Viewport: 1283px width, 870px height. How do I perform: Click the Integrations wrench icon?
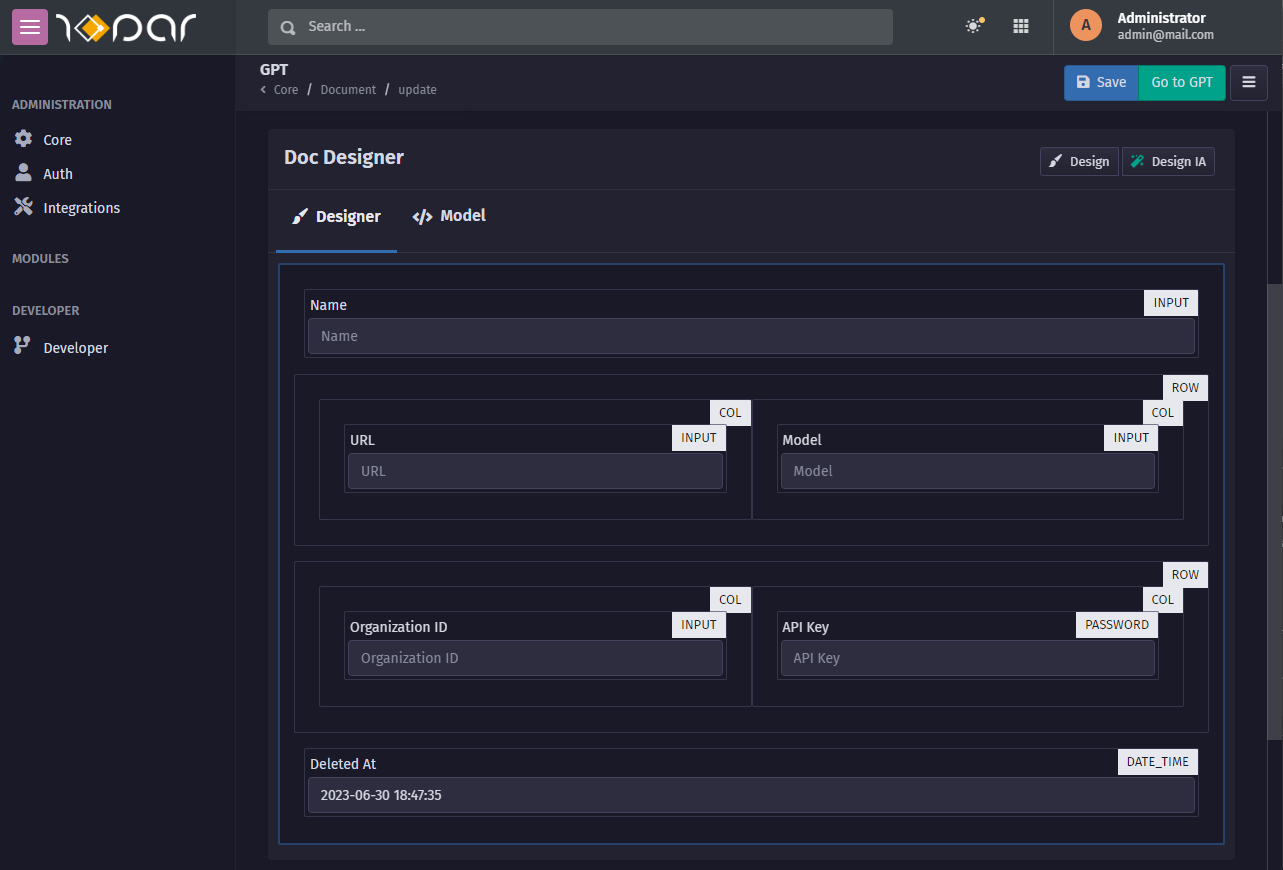(23, 207)
